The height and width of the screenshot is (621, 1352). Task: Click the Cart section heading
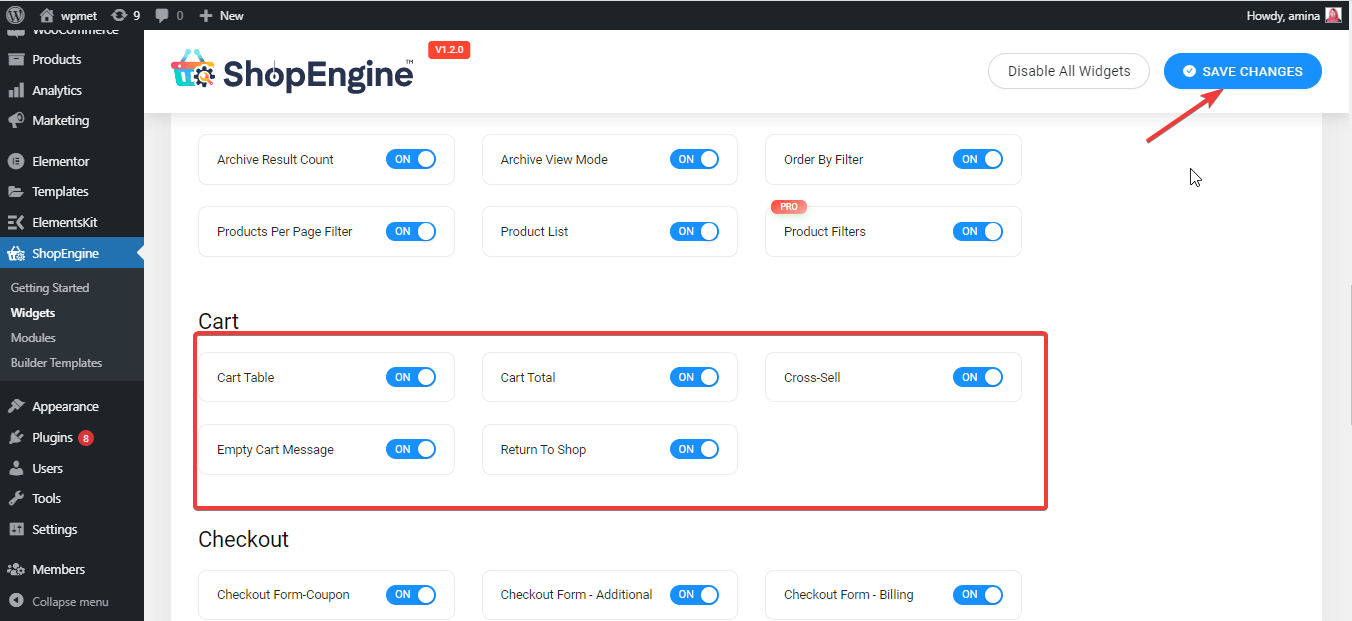[x=219, y=321]
